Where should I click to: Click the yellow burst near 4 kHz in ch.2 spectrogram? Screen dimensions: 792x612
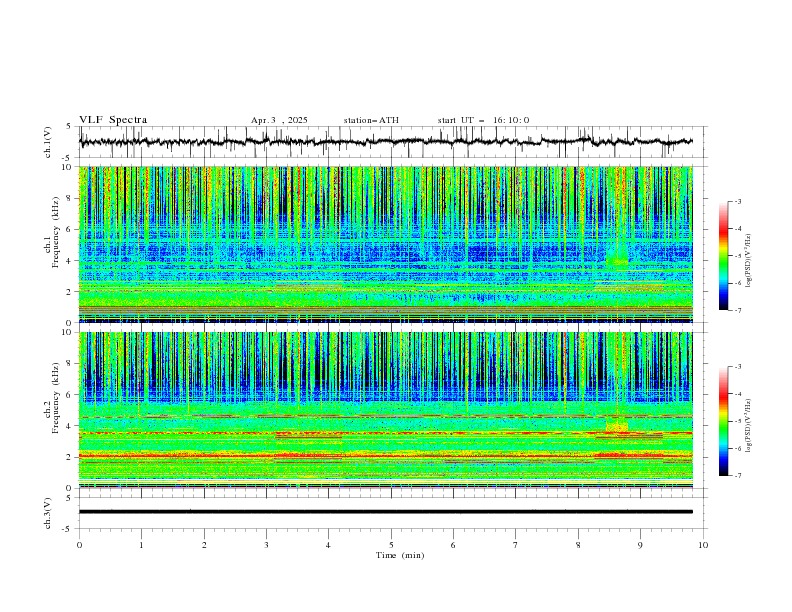(x=617, y=425)
